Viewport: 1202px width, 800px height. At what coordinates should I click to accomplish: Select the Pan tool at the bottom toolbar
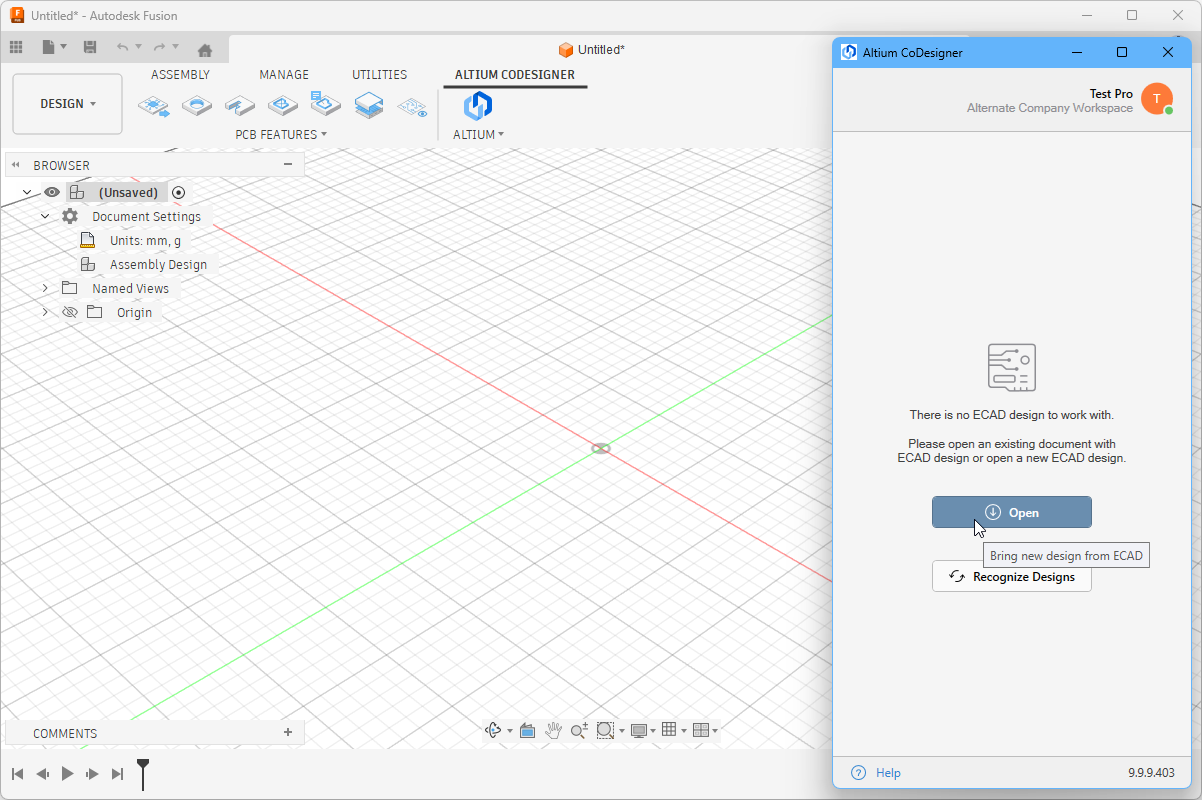click(x=554, y=730)
